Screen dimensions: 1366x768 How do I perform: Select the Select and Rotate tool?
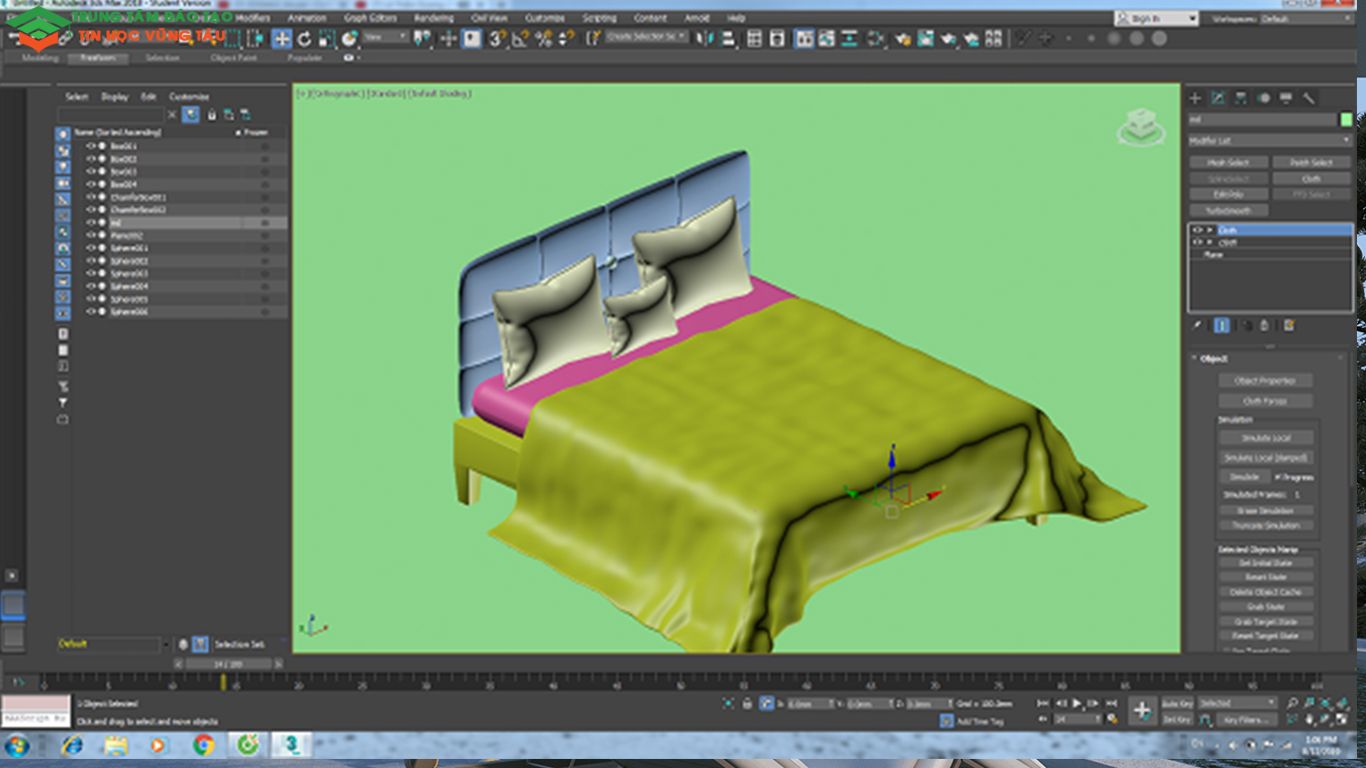305,40
